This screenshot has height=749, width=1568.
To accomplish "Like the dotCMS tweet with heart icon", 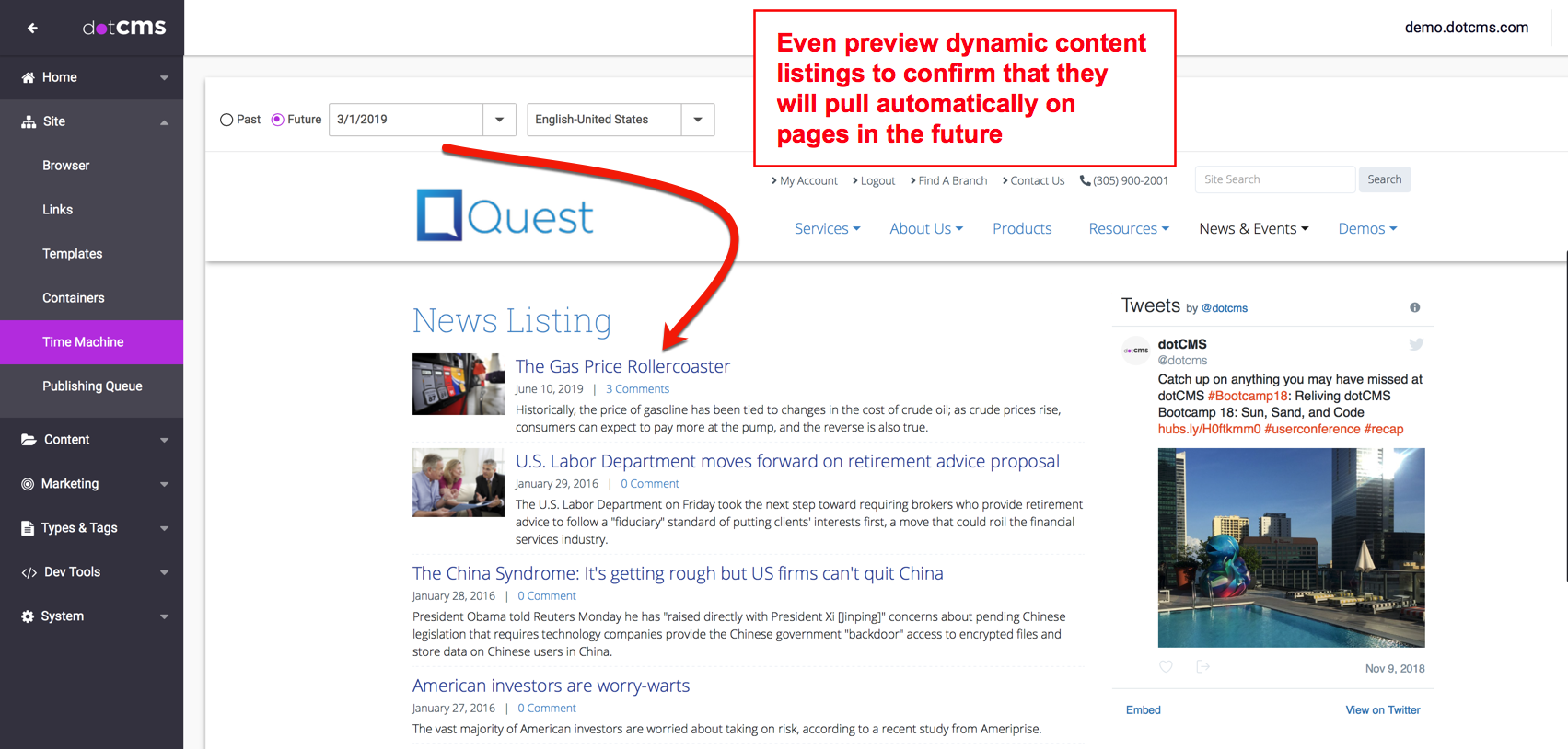I will tap(1166, 666).
